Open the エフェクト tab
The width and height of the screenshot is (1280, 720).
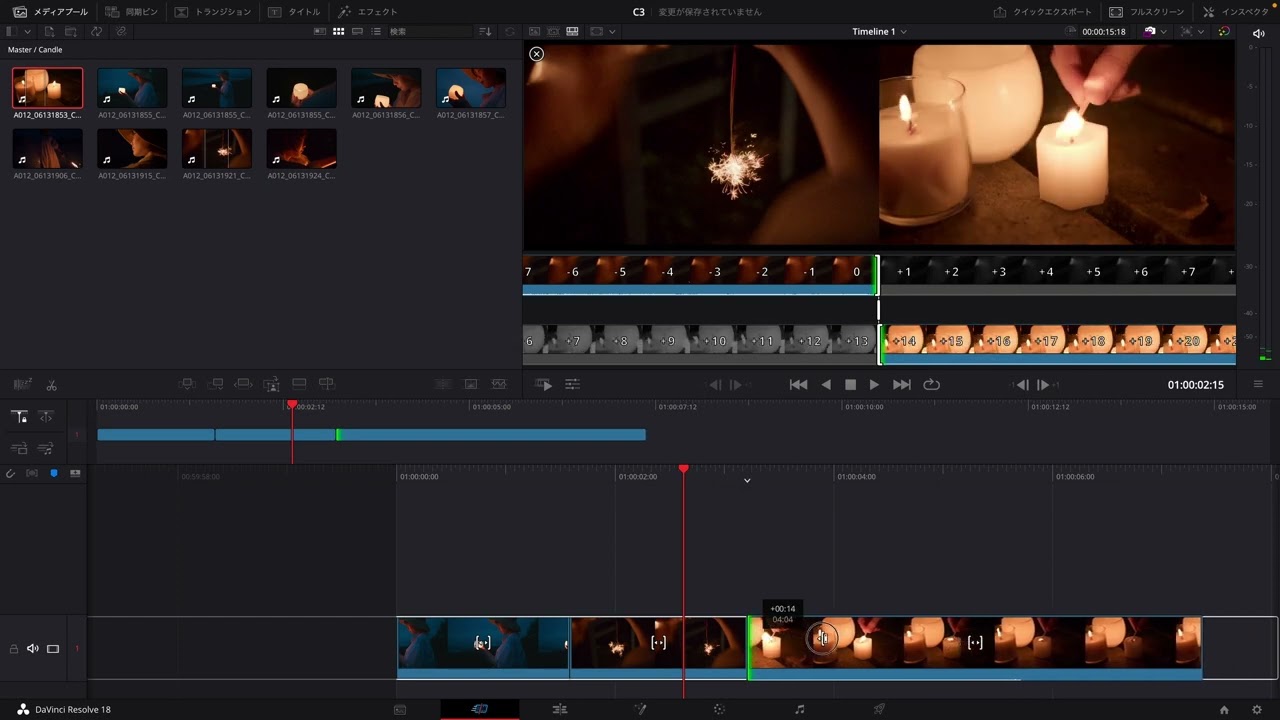(x=367, y=12)
